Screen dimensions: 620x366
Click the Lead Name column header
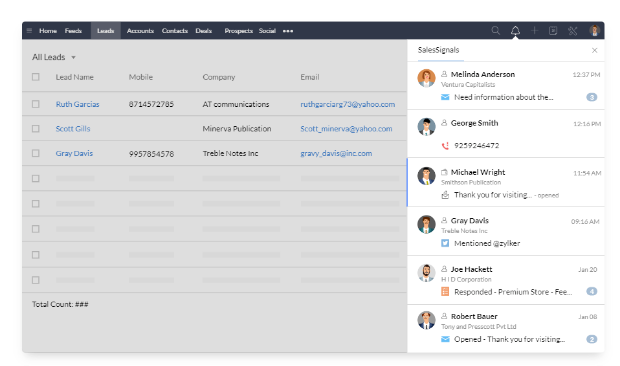74,77
